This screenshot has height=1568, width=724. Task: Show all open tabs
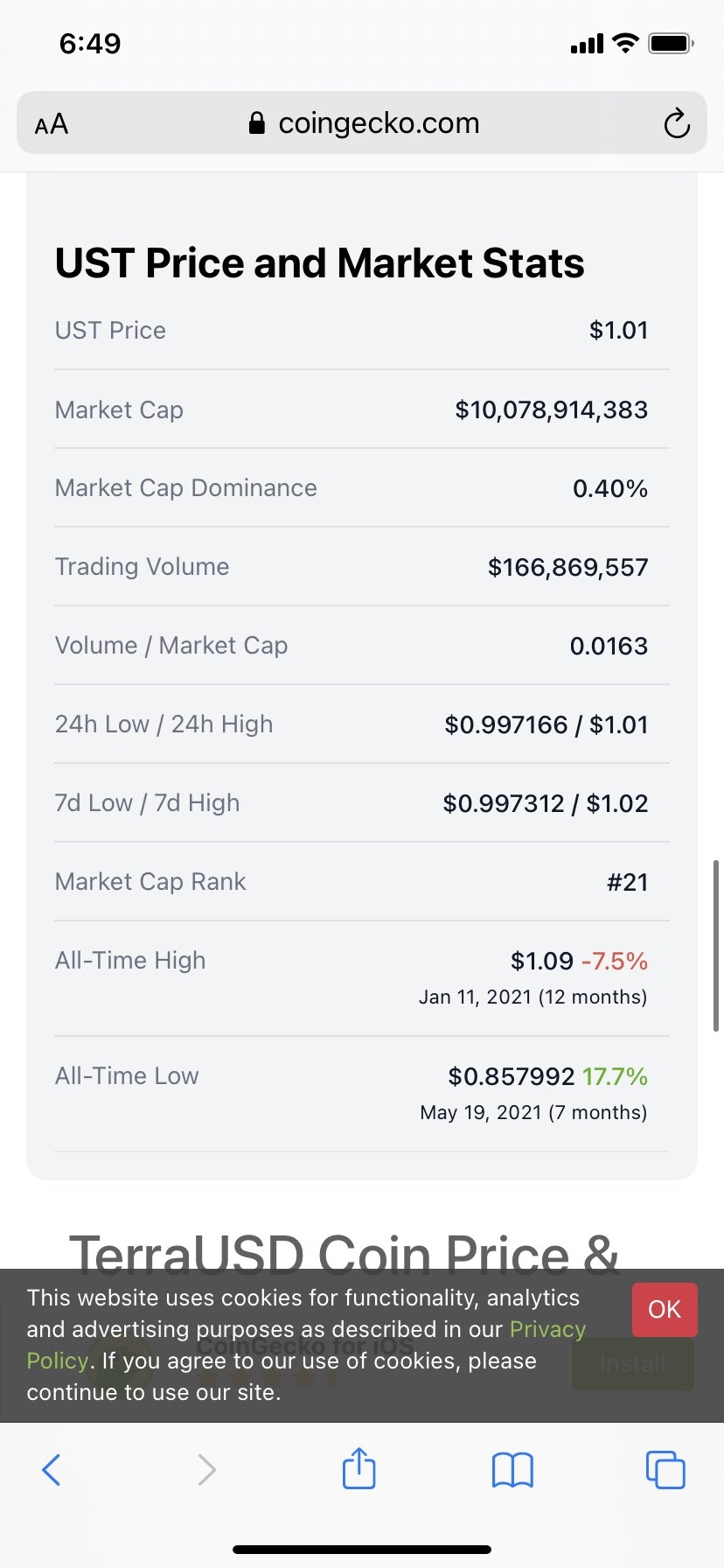[x=665, y=1469]
